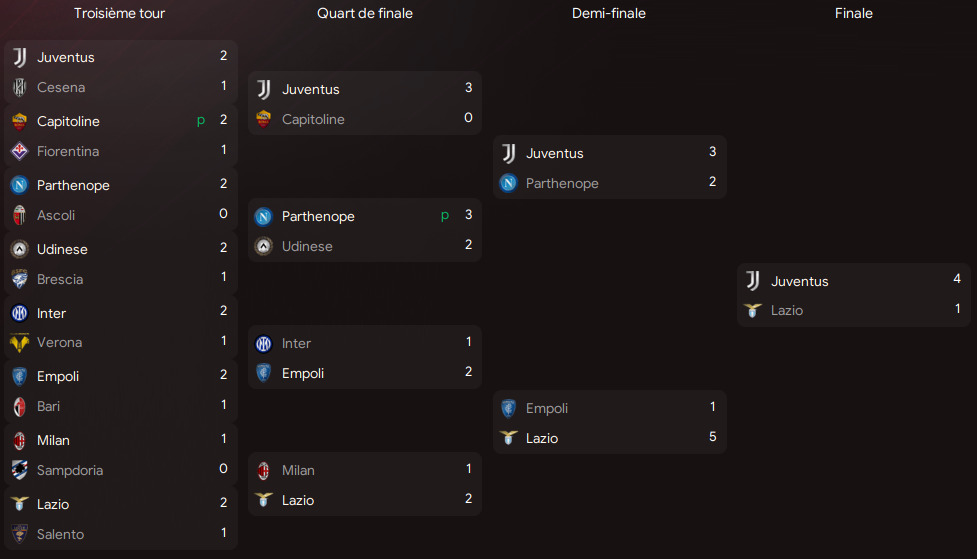This screenshot has width=977, height=559.
Task: Click the Cesena club crest
Action: point(19,87)
